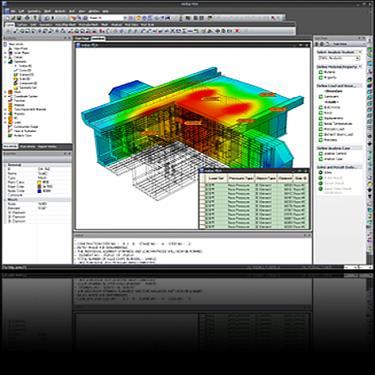
Task: Collapse the Define Material Property section
Action: coord(360,67)
